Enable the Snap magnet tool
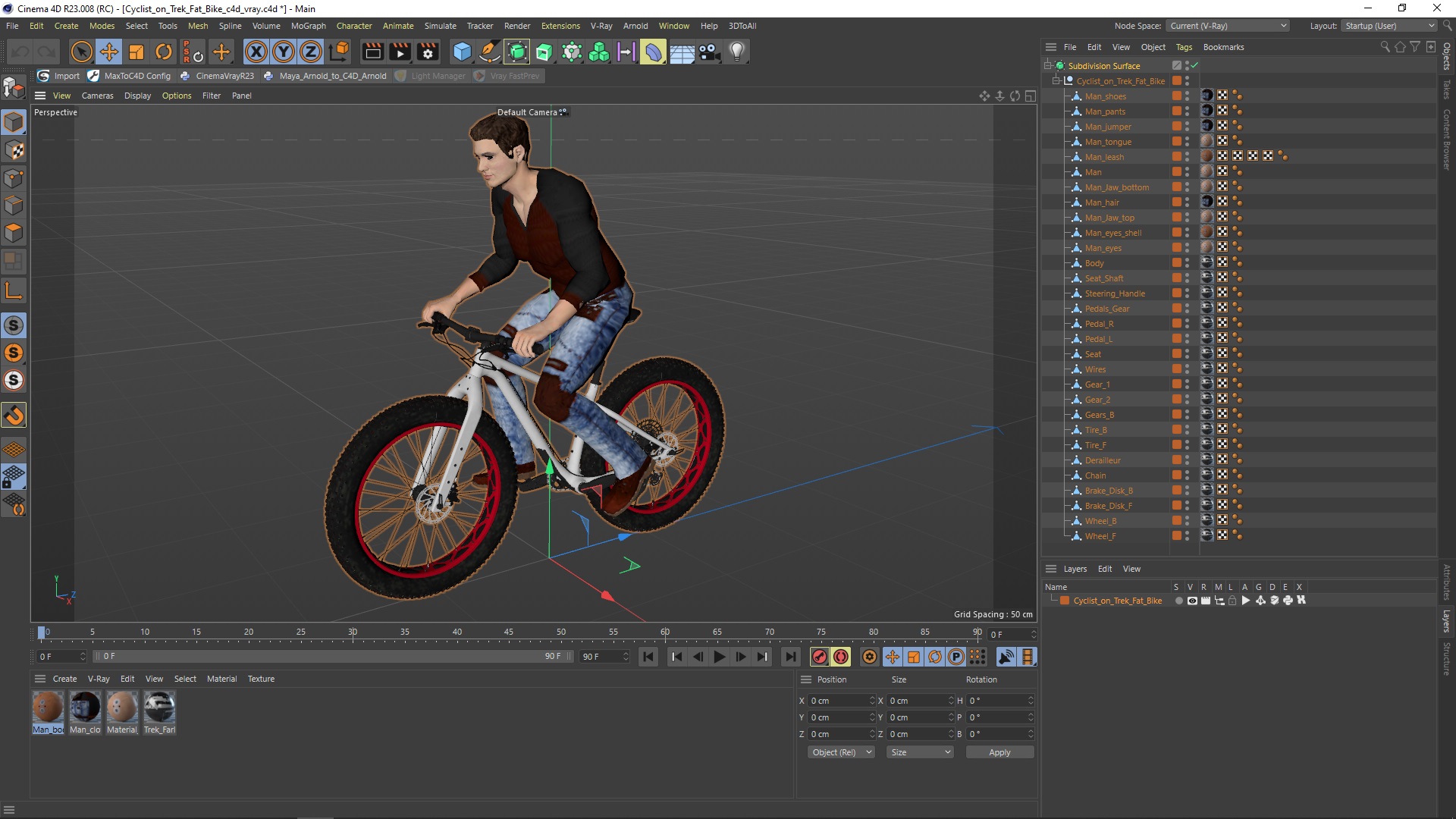Screen dimensions: 1456x819 (14, 415)
